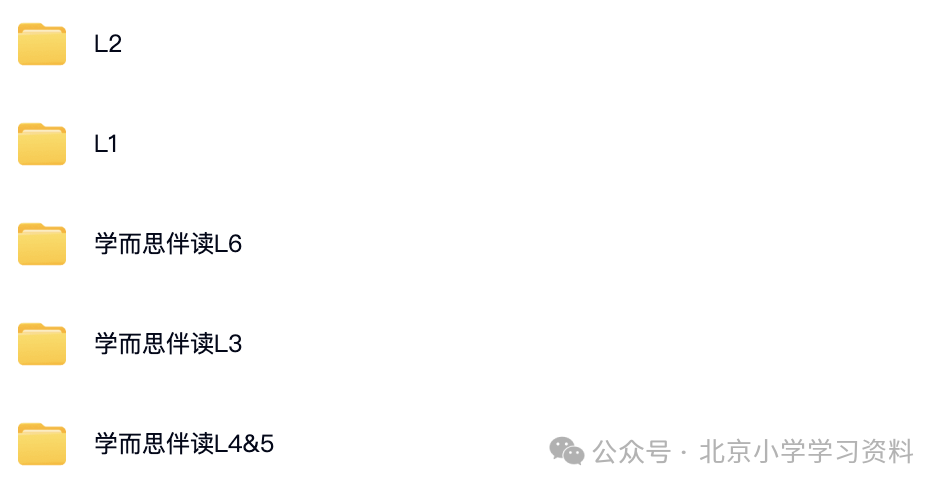
Task: Select the 学而思伴读L3 folder icon
Action: point(42,344)
